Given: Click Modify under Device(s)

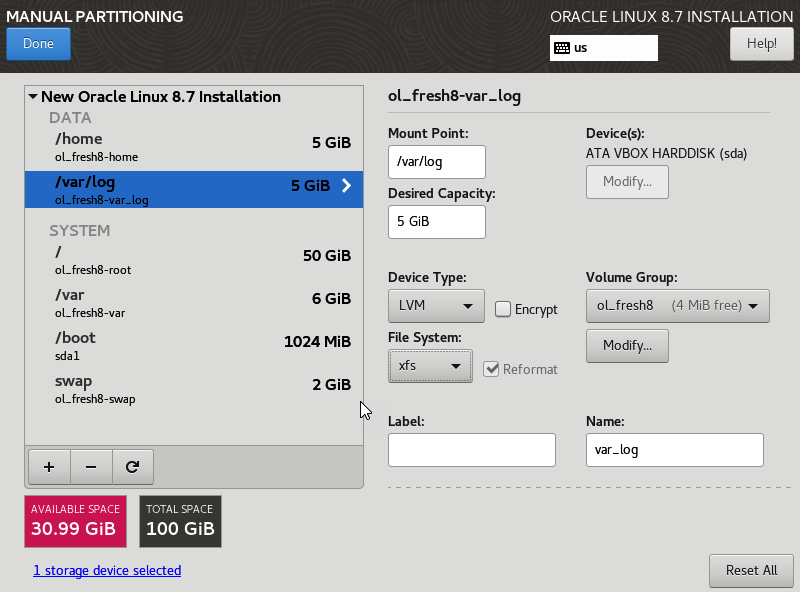Looking at the screenshot, I should pyautogui.click(x=627, y=182).
